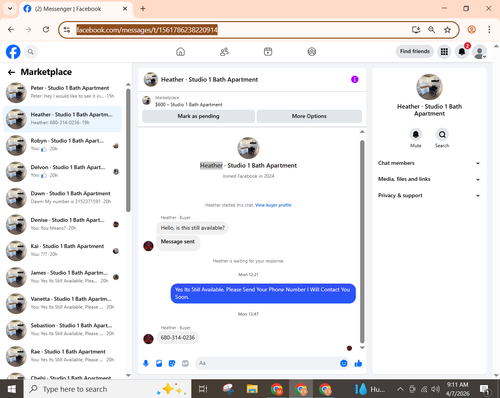
Task: Send a thumbs up like
Action: click(x=358, y=363)
